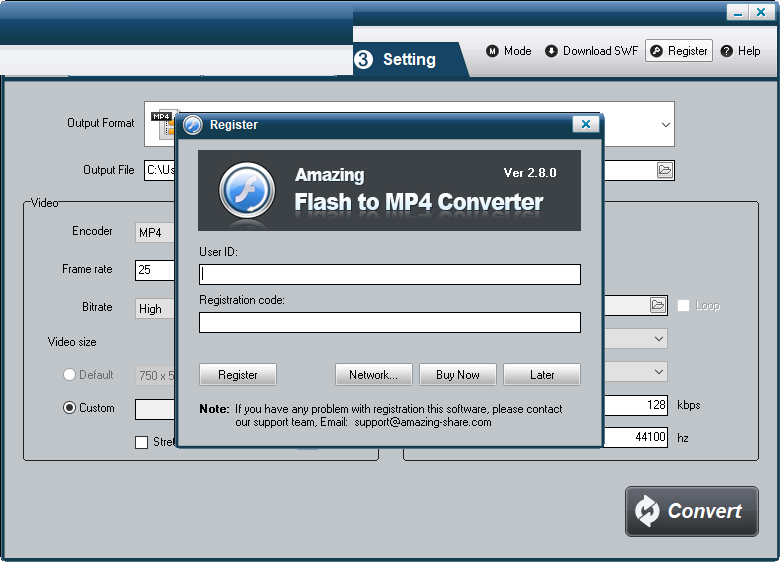This screenshot has width=780, height=562.
Task: Select the Default video size radio button
Action: click(69, 375)
